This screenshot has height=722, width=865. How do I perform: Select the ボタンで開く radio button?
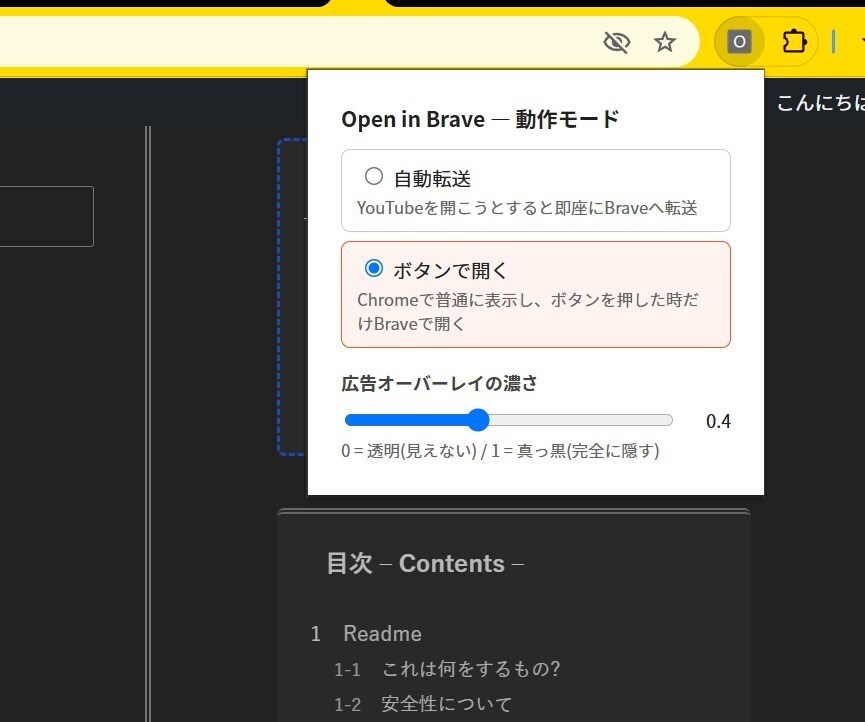coord(374,269)
